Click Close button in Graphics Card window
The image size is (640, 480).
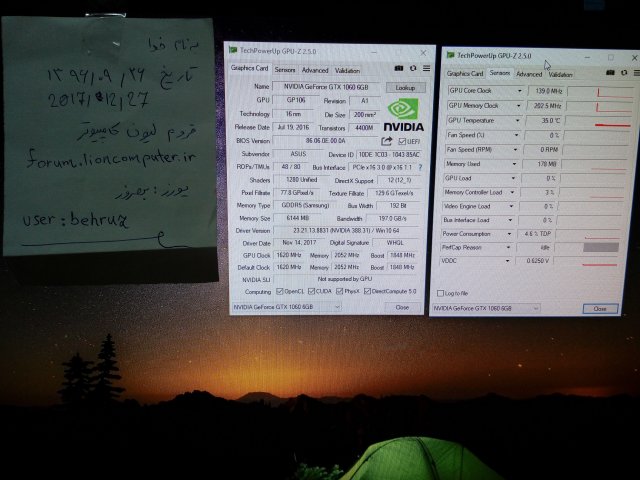402,307
